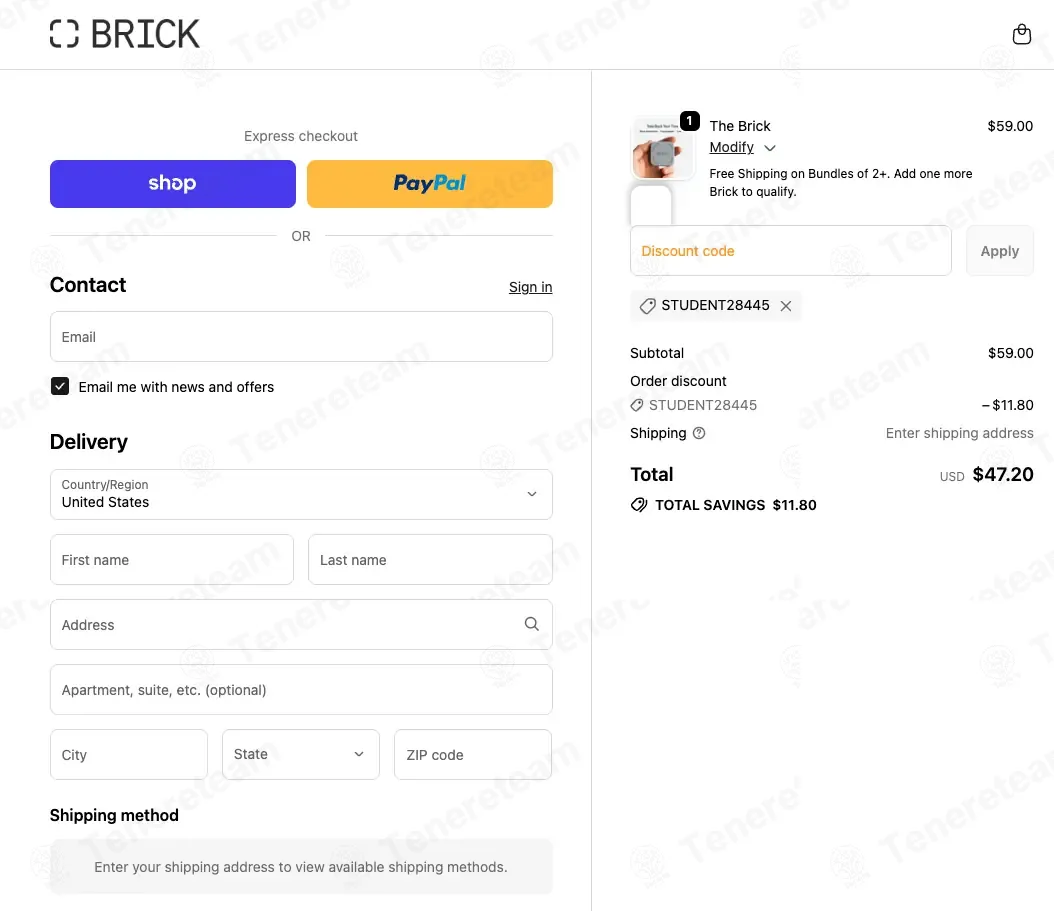Click the total savings tag icon

tap(639, 505)
